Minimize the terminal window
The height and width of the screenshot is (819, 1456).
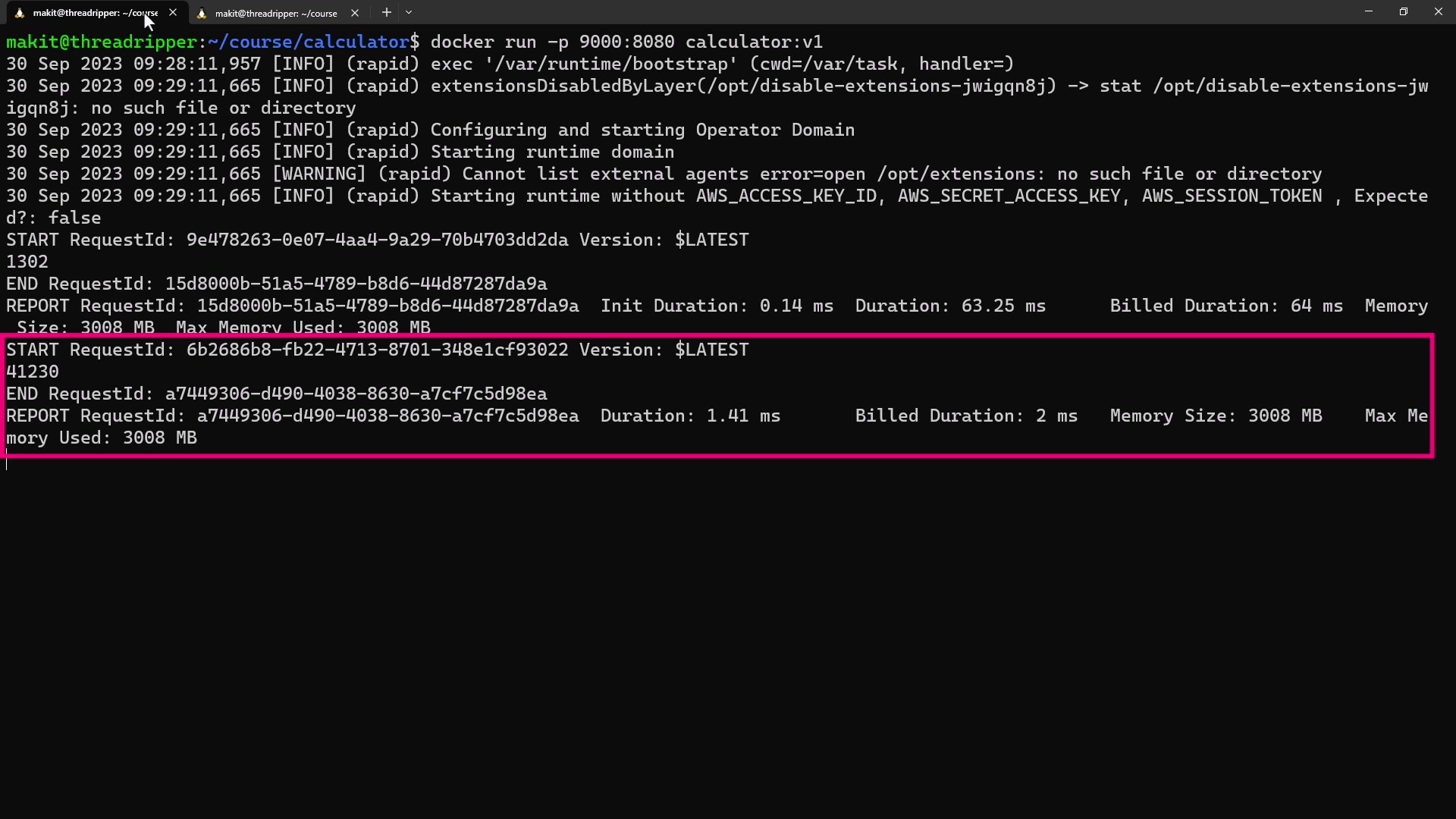(x=1368, y=12)
